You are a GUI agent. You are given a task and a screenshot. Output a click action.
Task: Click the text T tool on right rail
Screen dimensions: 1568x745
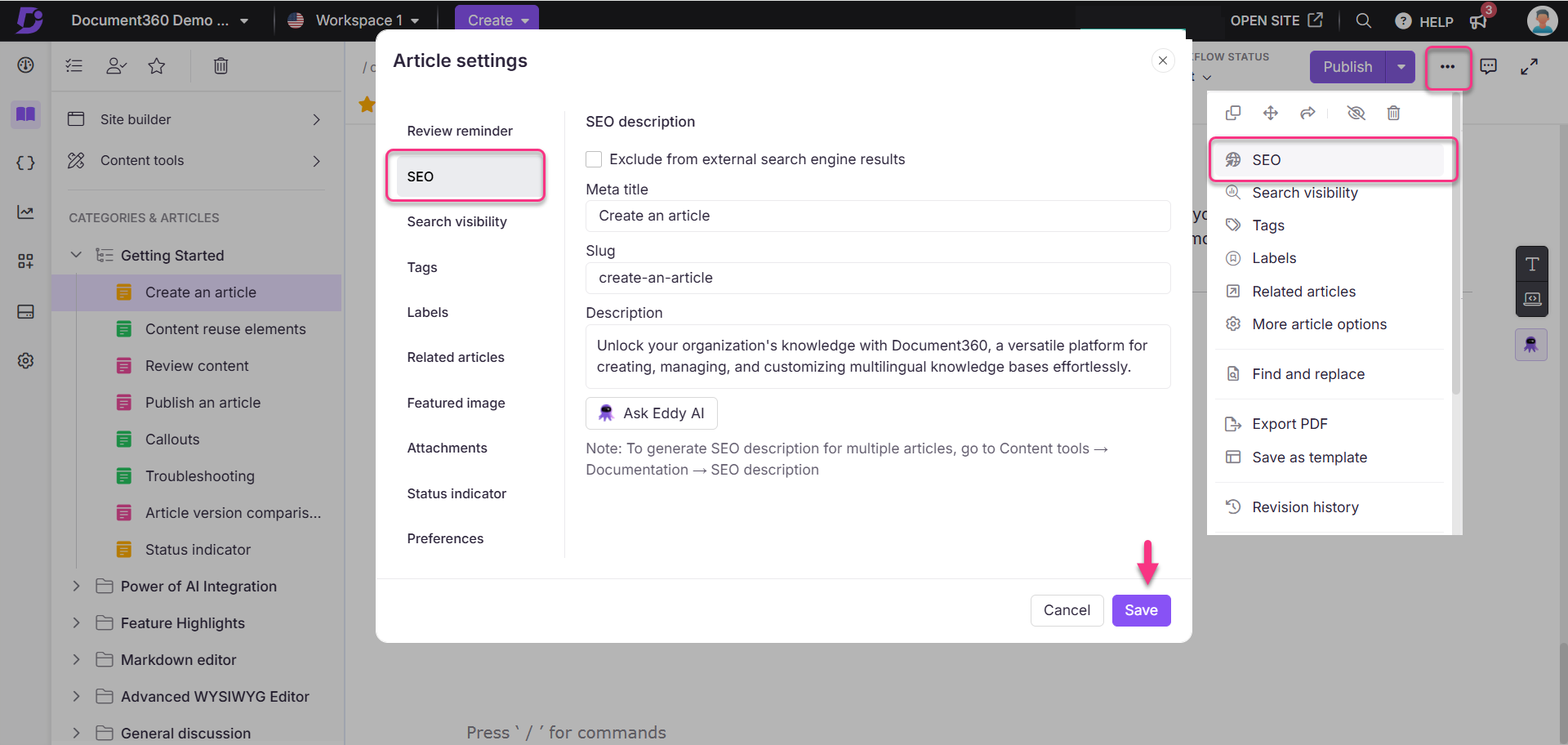[x=1532, y=264]
